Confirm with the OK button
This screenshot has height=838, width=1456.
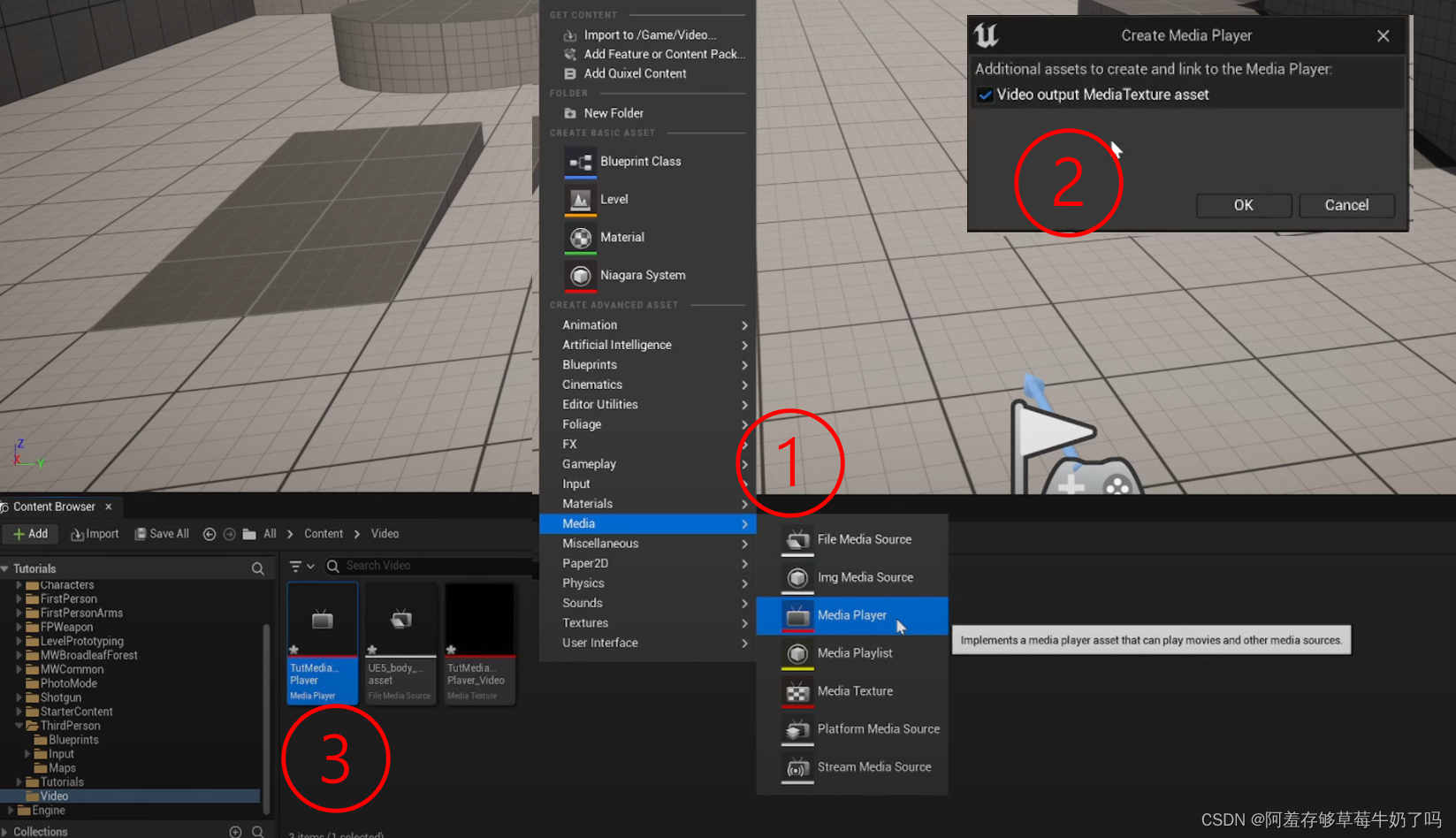click(x=1243, y=204)
